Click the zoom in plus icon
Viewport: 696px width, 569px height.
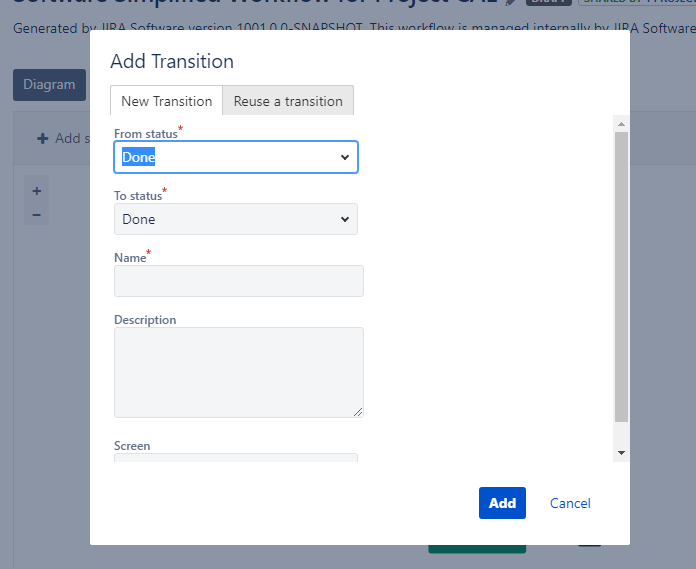(x=37, y=191)
